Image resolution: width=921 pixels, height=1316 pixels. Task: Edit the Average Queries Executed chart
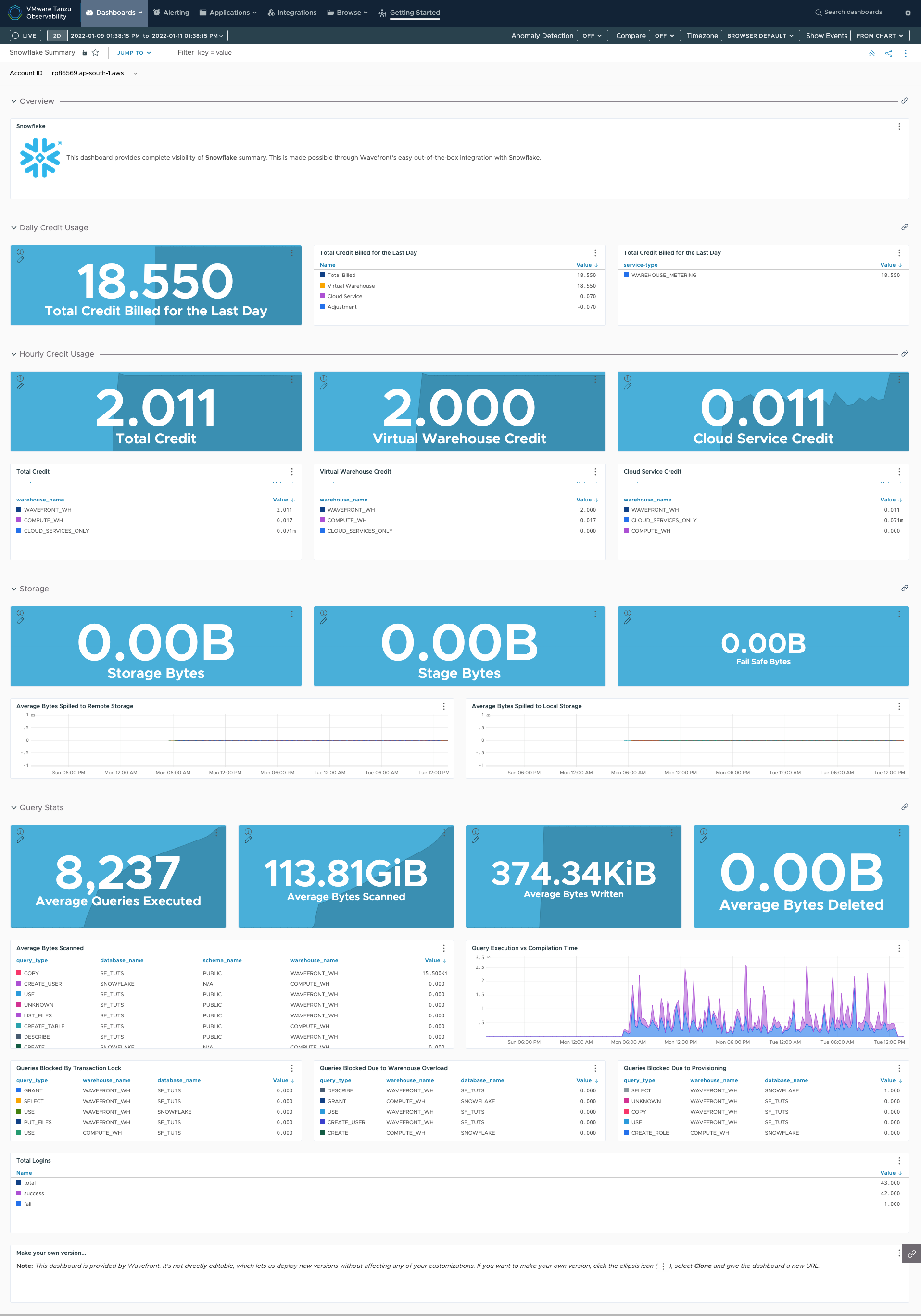point(20,840)
